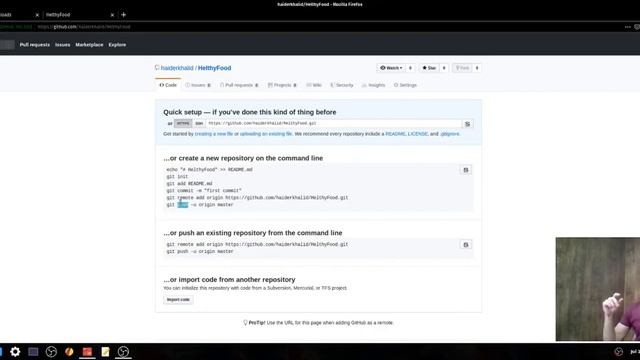The height and width of the screenshot is (360, 640).
Task: Click the Star count number
Action: [x=444, y=68]
